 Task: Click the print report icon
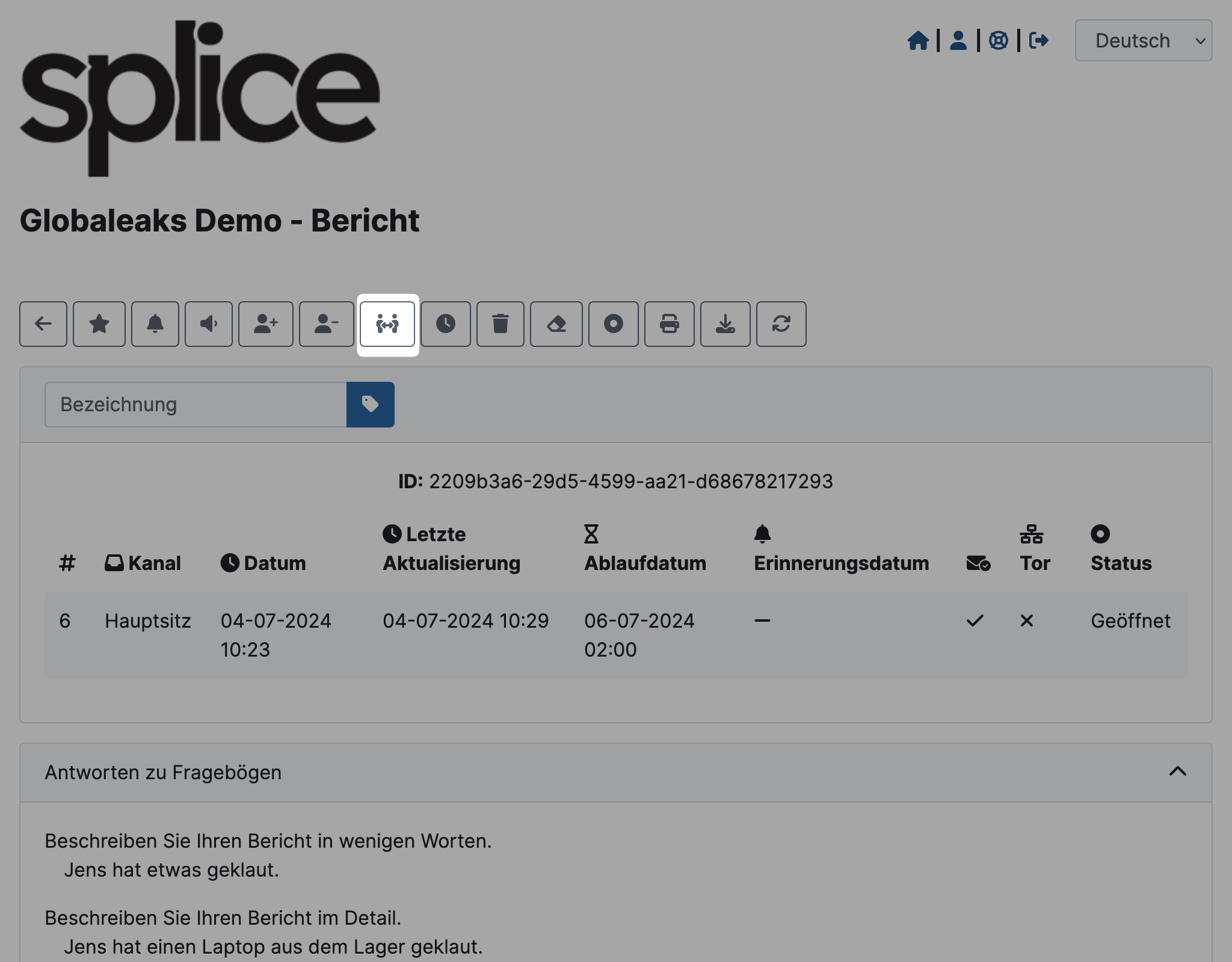(670, 323)
